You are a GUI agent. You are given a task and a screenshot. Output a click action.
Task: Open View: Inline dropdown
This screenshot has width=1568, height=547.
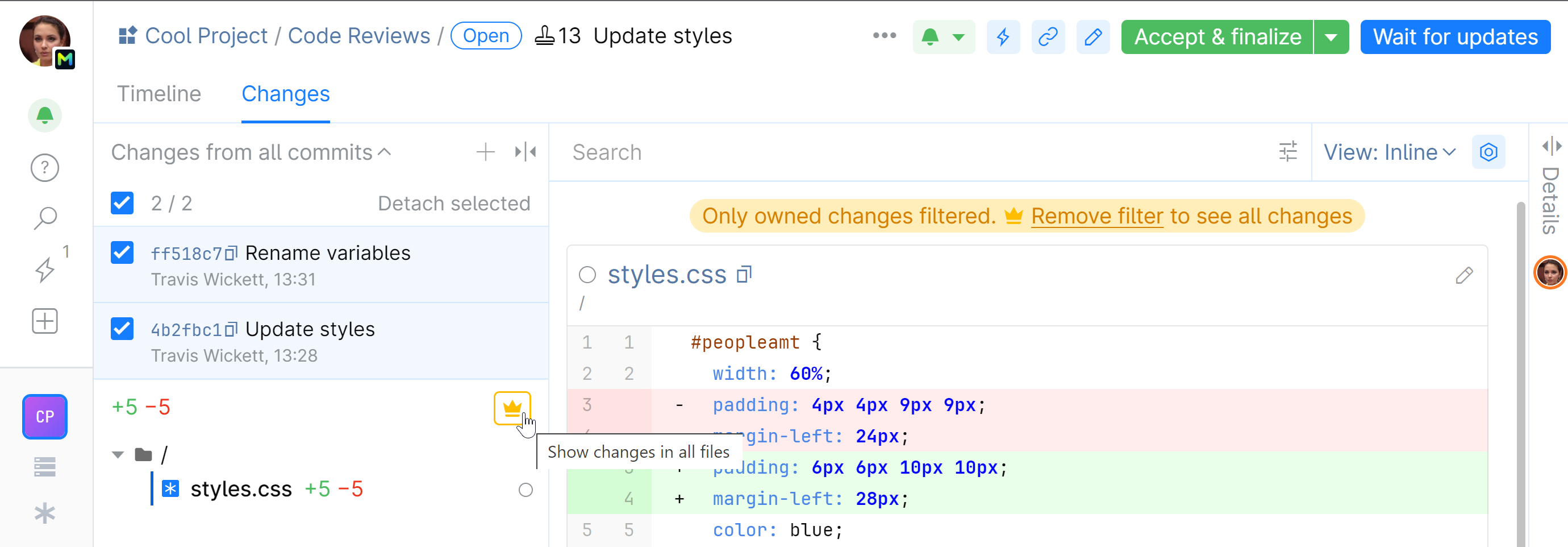[1390, 152]
